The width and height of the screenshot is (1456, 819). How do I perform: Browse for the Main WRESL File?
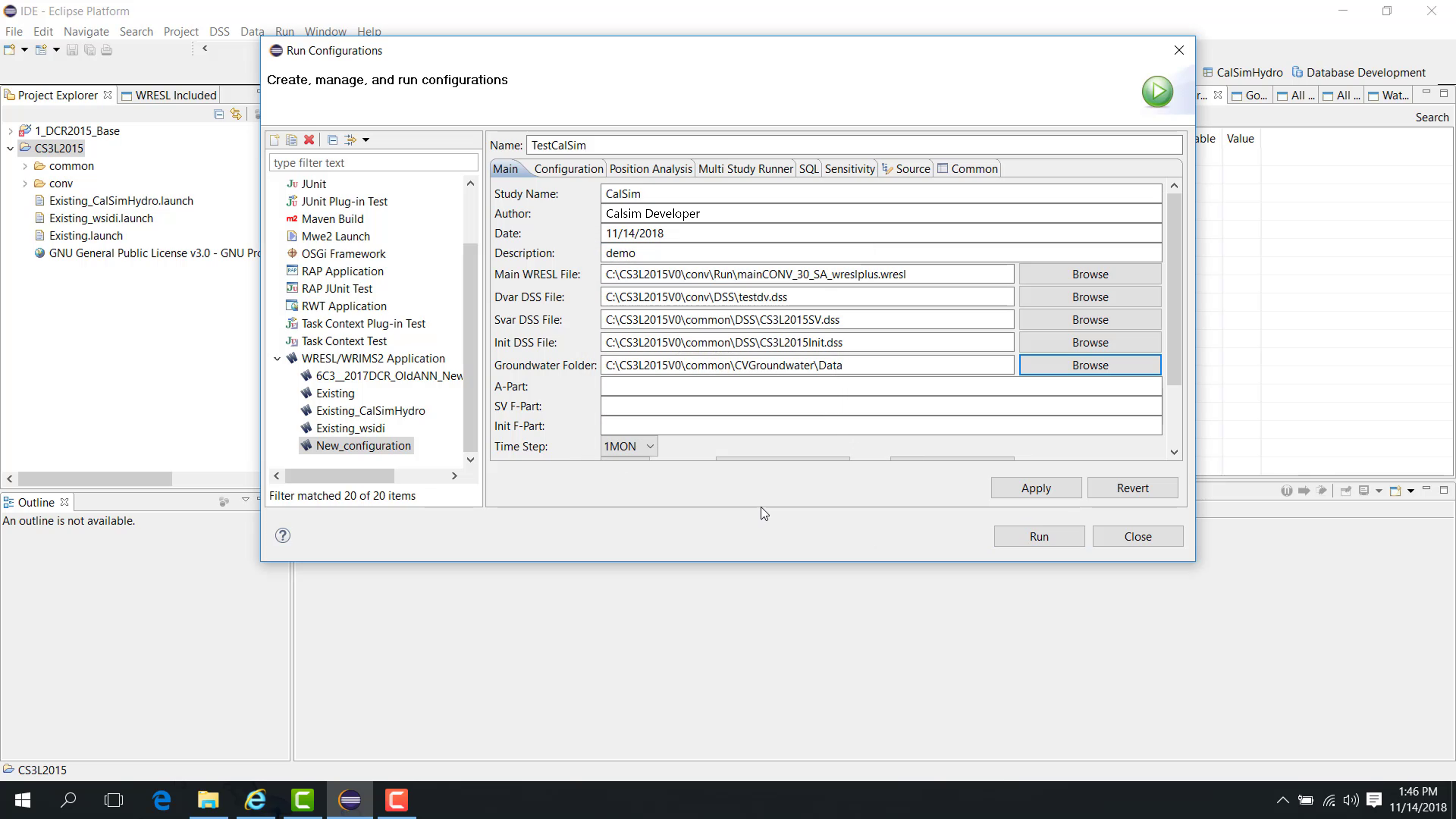coord(1090,274)
